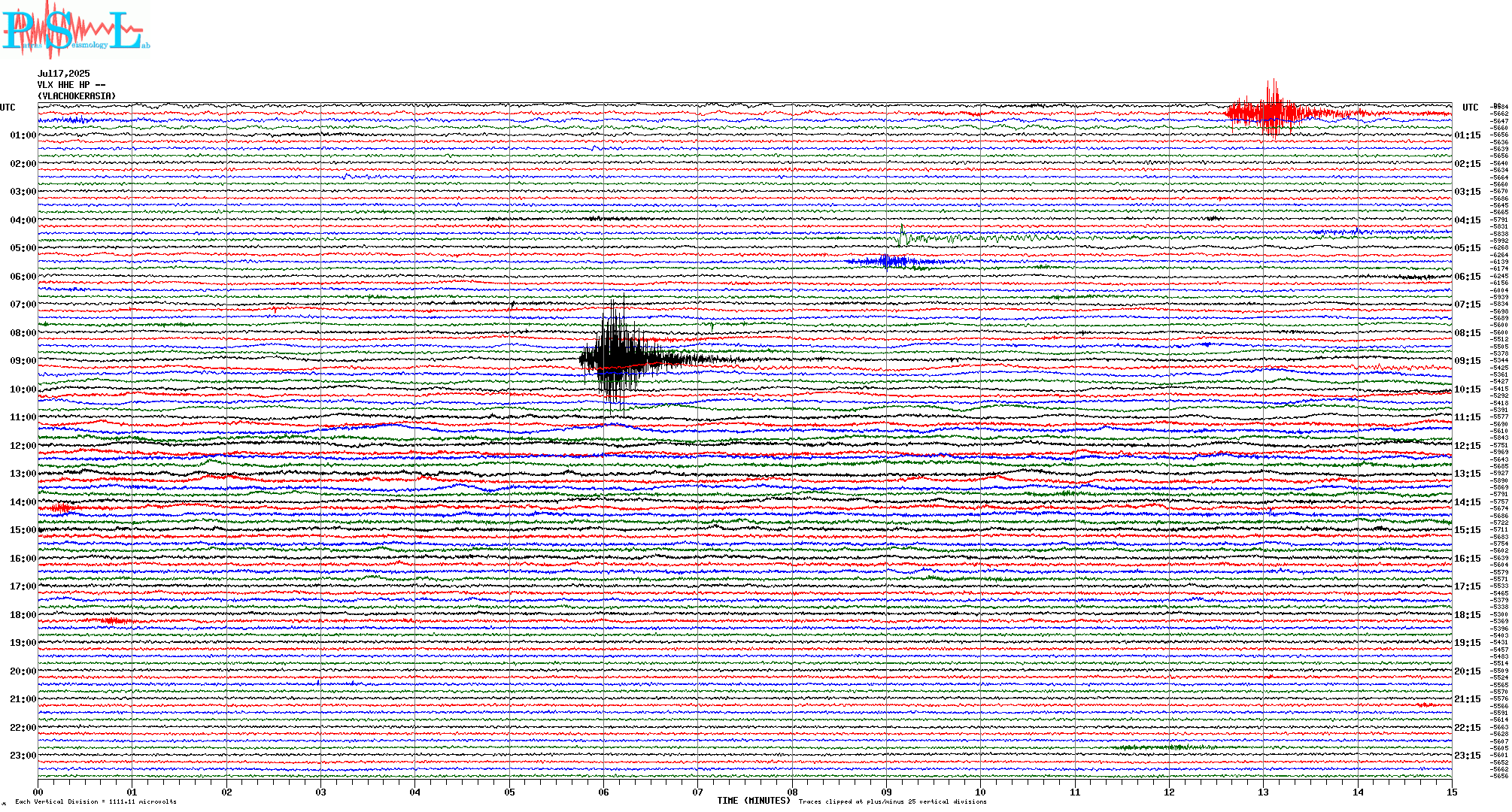Click the large black earthquake burst near 09:00
1512x812 pixels.
tap(618, 357)
